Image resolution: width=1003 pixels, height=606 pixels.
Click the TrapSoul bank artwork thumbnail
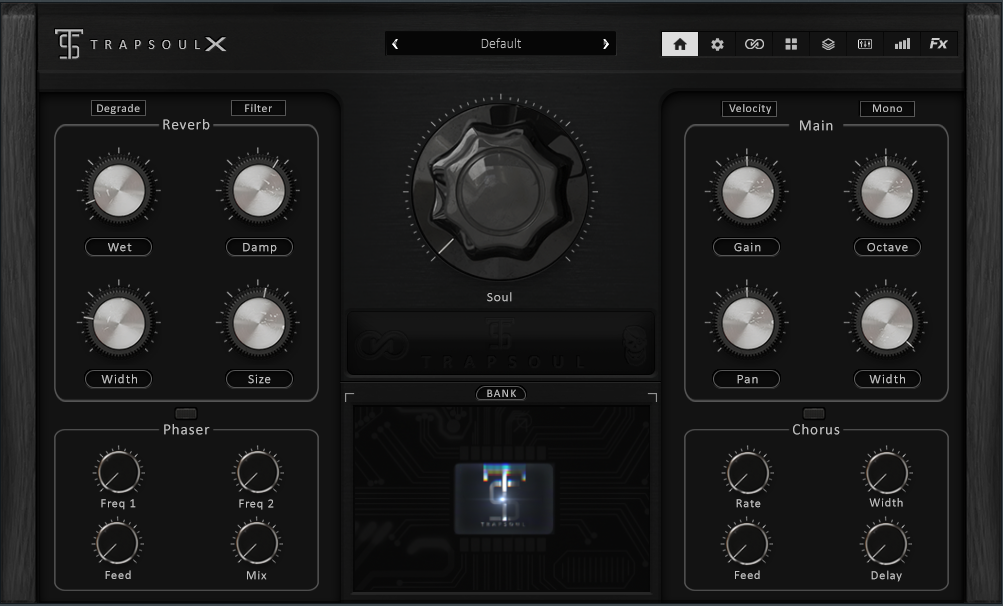pos(503,498)
